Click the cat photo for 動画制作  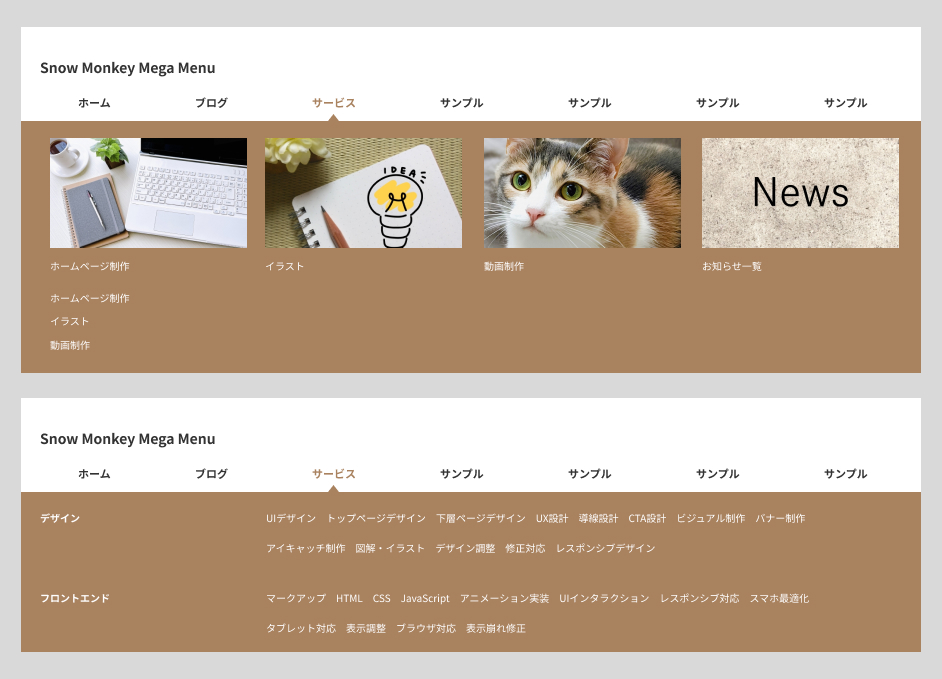(582, 192)
